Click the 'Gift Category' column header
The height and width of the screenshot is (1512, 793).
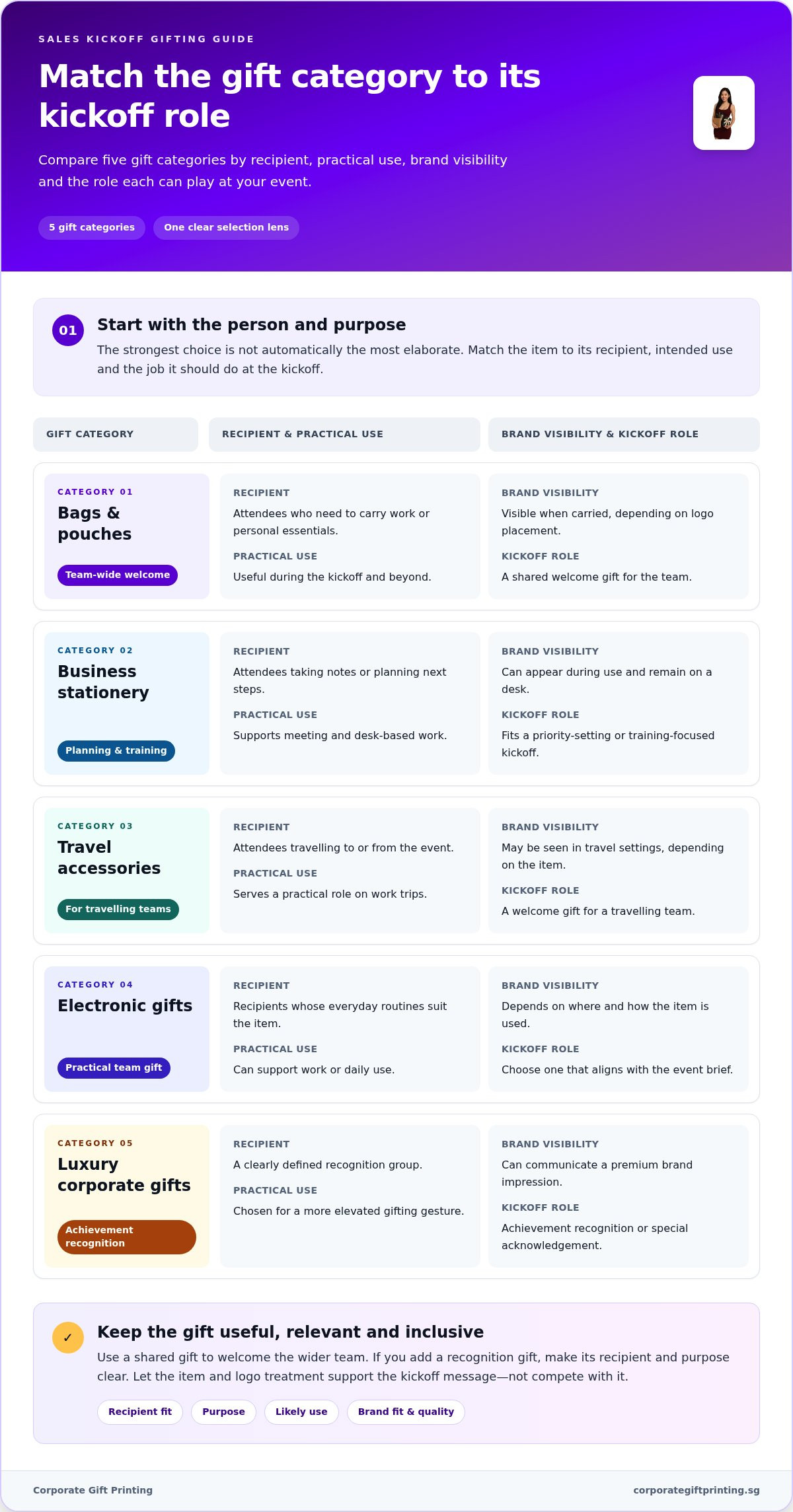[116, 434]
